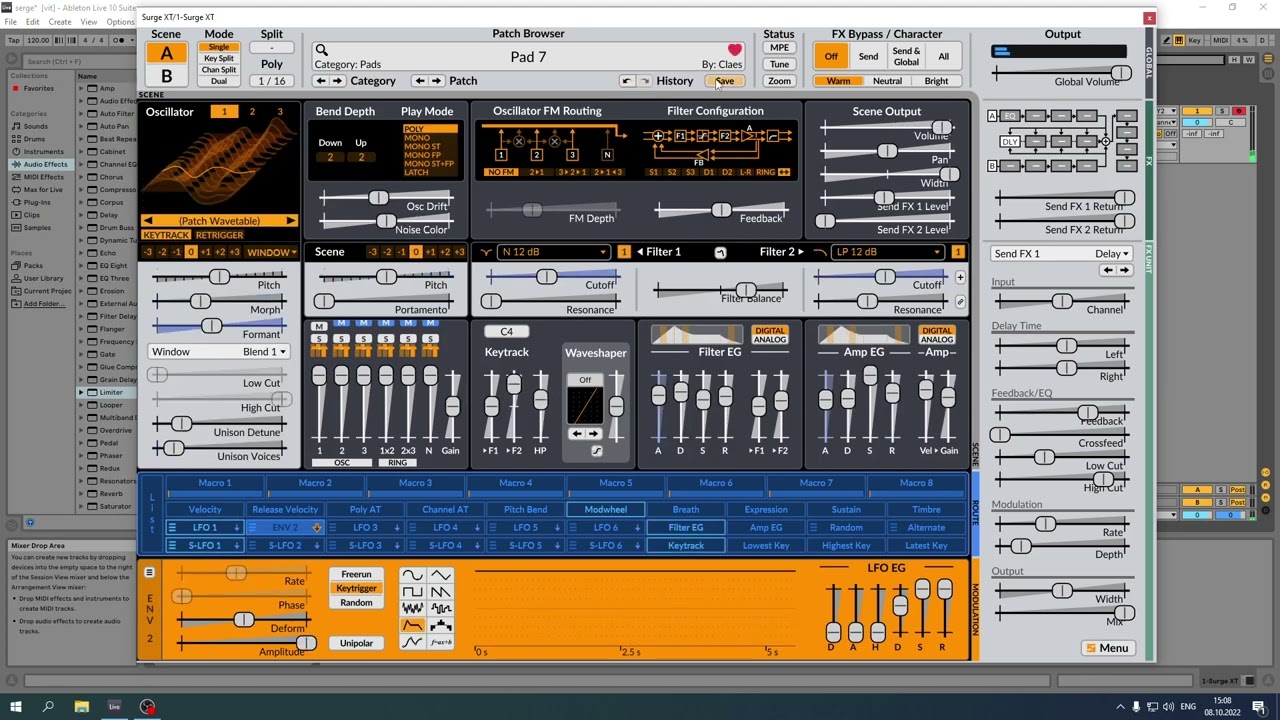Go to previous patch category arrow
This screenshot has width=1280, height=720.
tap(320, 81)
